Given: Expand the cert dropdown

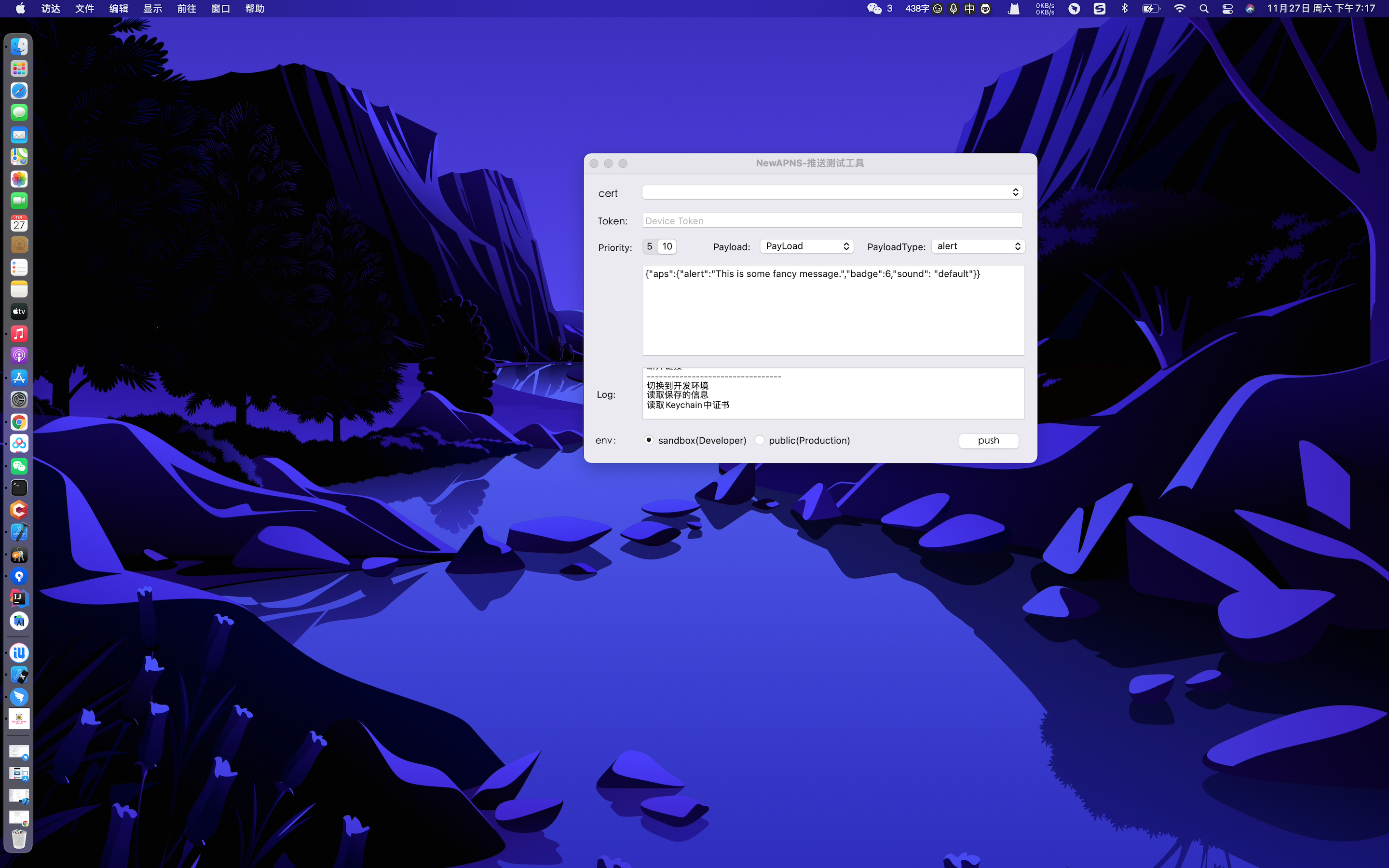Looking at the screenshot, I should coord(832,192).
